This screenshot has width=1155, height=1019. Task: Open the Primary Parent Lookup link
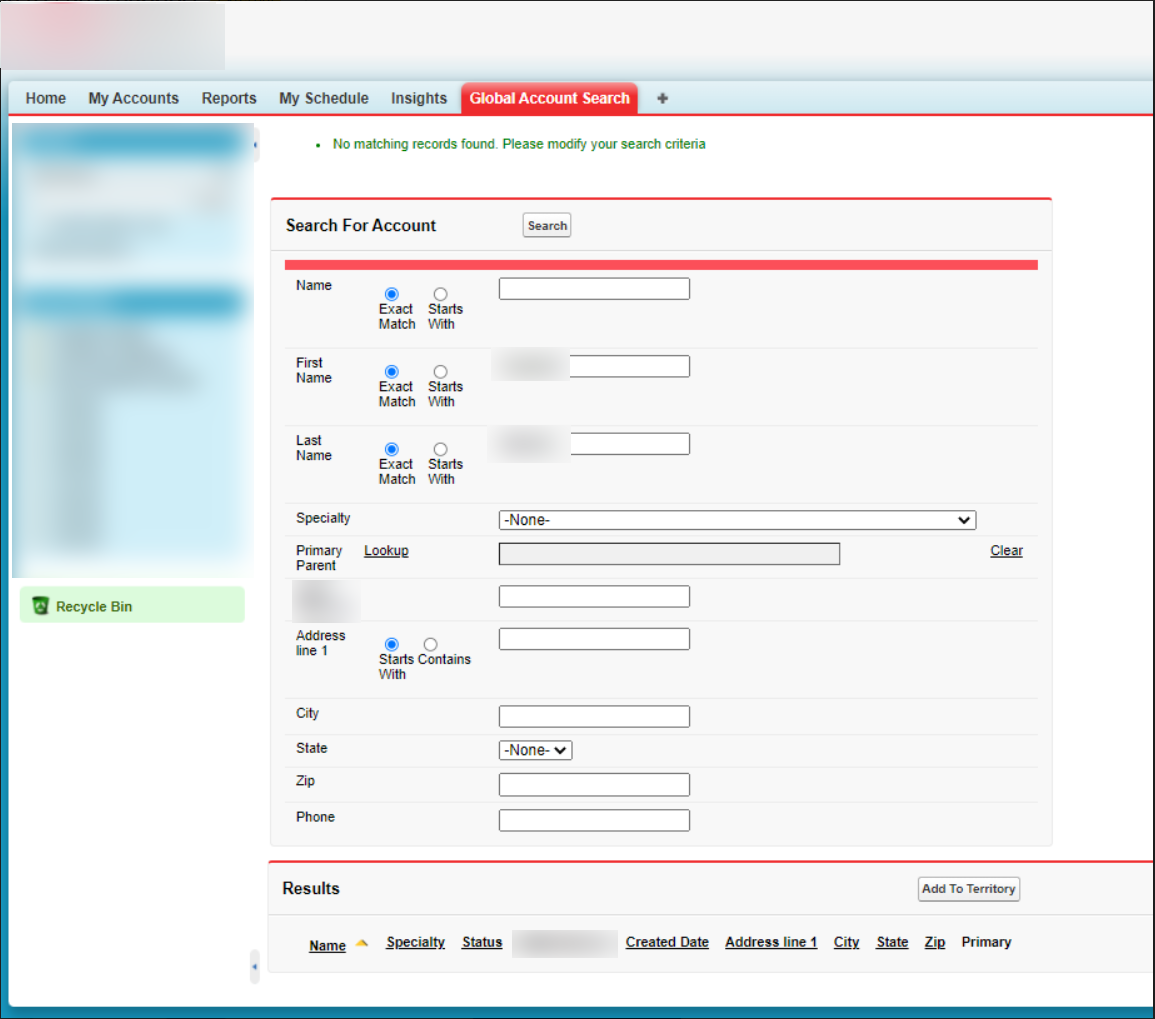point(386,551)
